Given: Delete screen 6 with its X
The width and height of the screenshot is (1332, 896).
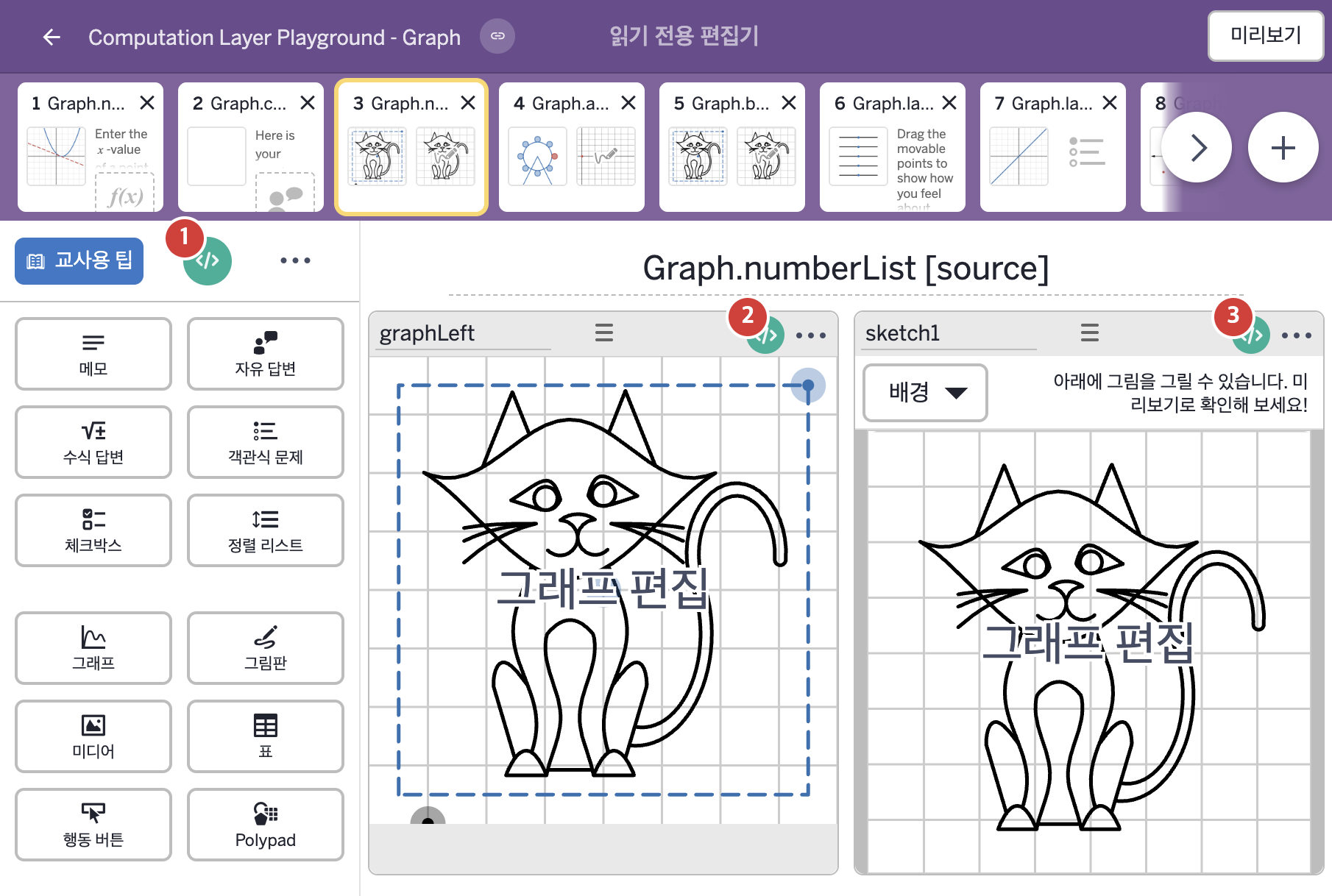Looking at the screenshot, I should 949,103.
